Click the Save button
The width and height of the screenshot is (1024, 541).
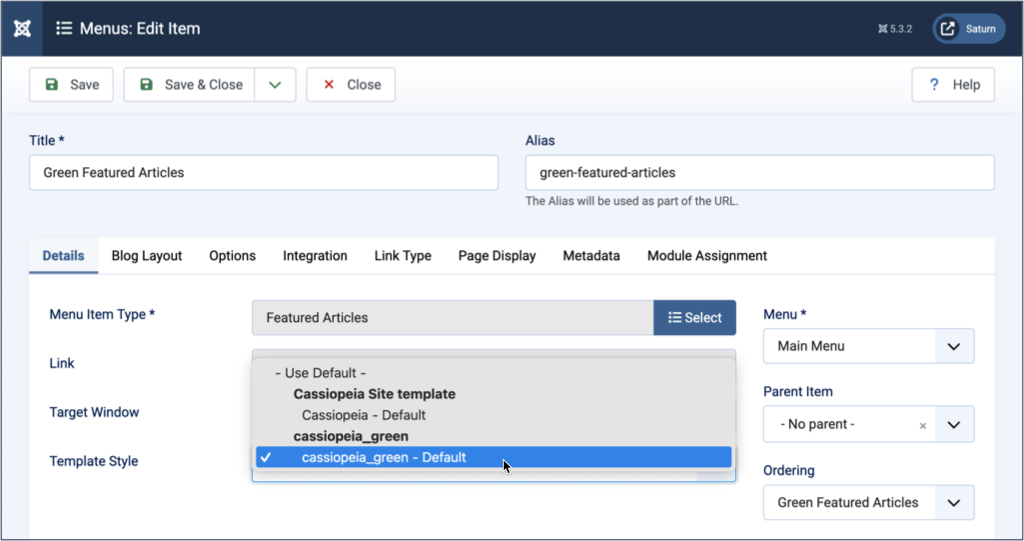(x=71, y=85)
